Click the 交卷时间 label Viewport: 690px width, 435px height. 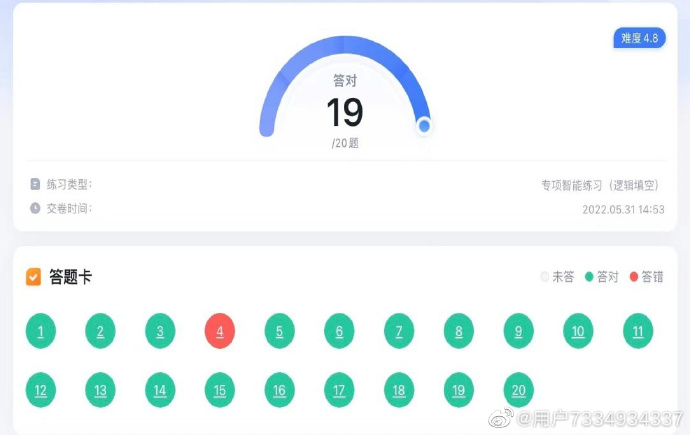pos(69,208)
